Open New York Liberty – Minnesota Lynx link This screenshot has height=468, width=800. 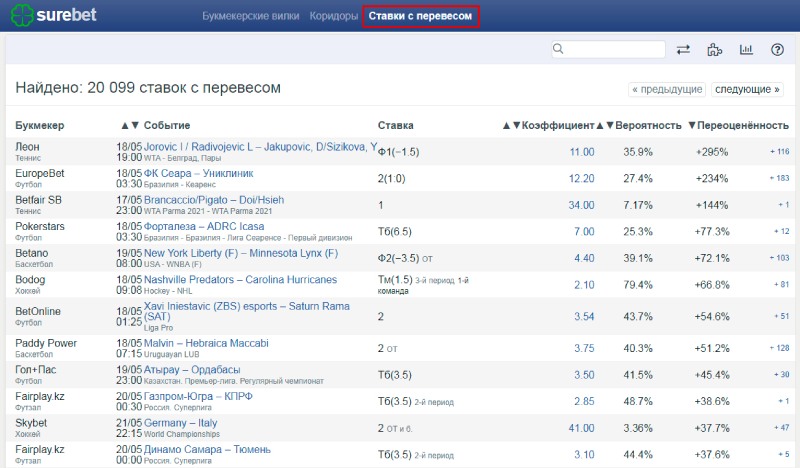[241, 253]
